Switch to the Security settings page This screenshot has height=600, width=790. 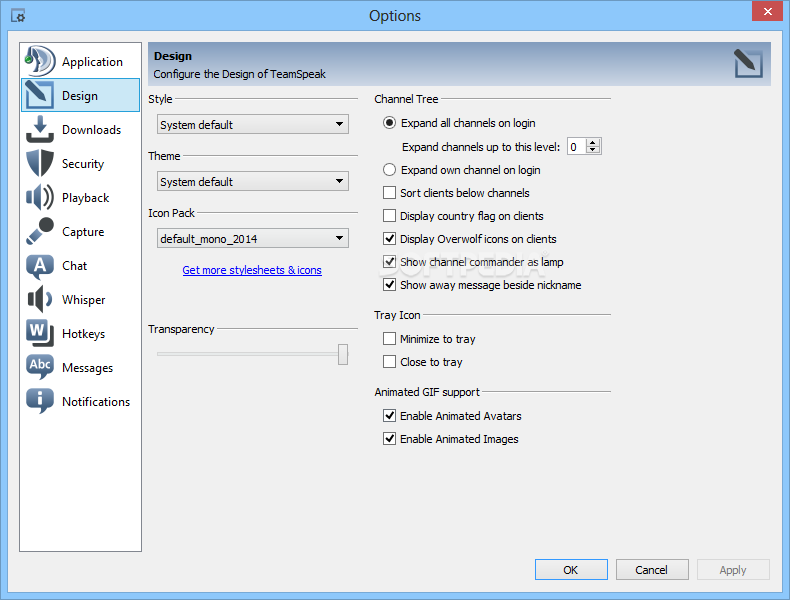tap(81, 163)
